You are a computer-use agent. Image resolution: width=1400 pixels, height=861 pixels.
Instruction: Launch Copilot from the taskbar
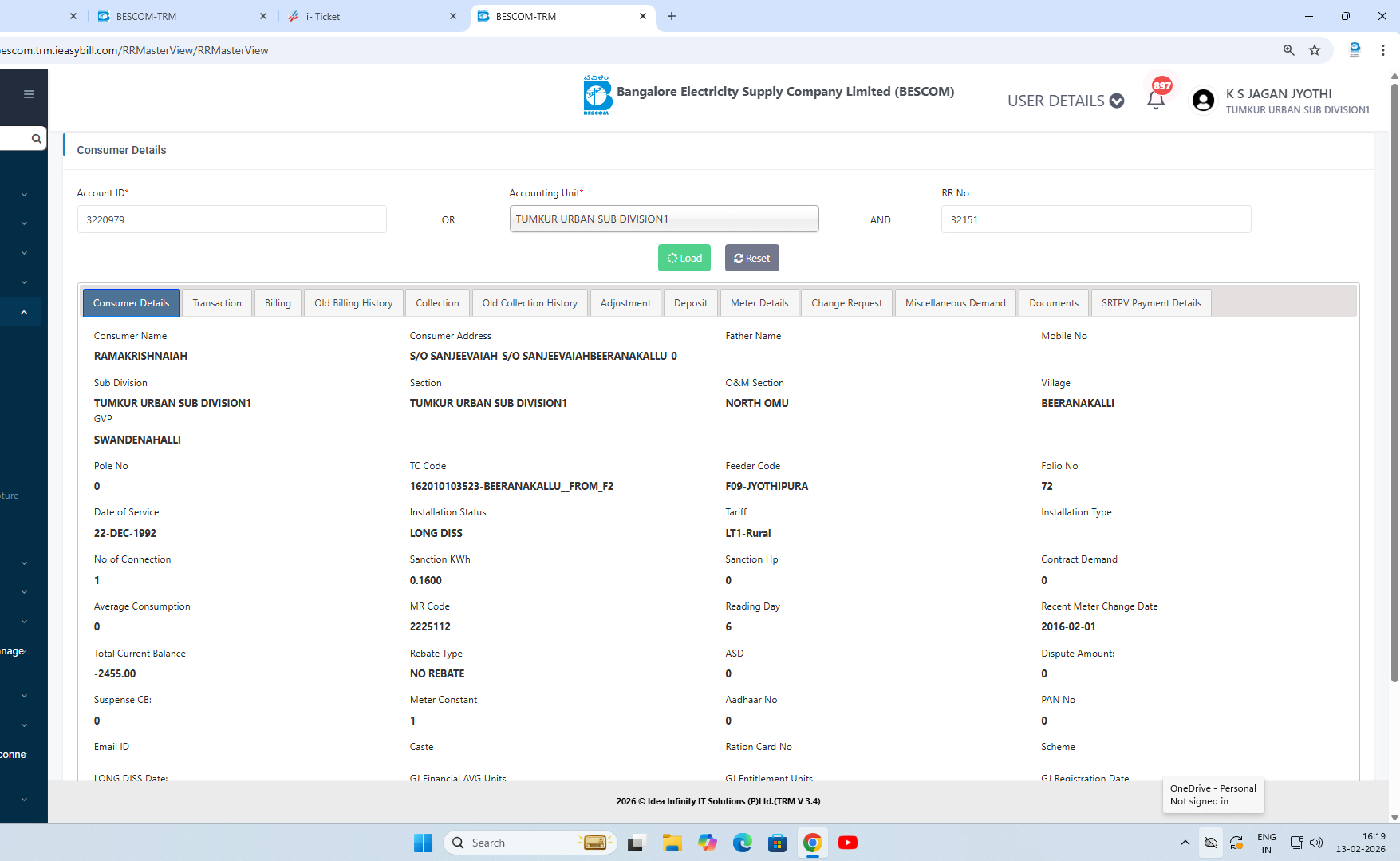pyautogui.click(x=707, y=843)
